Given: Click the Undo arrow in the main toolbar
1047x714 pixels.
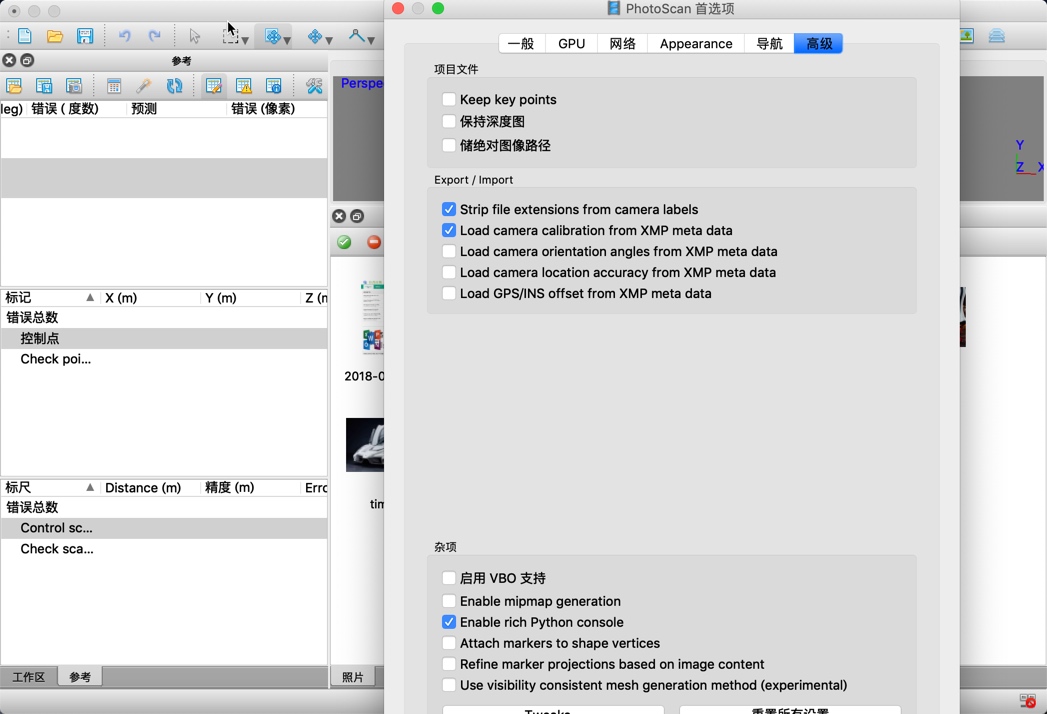Looking at the screenshot, I should click(125, 36).
